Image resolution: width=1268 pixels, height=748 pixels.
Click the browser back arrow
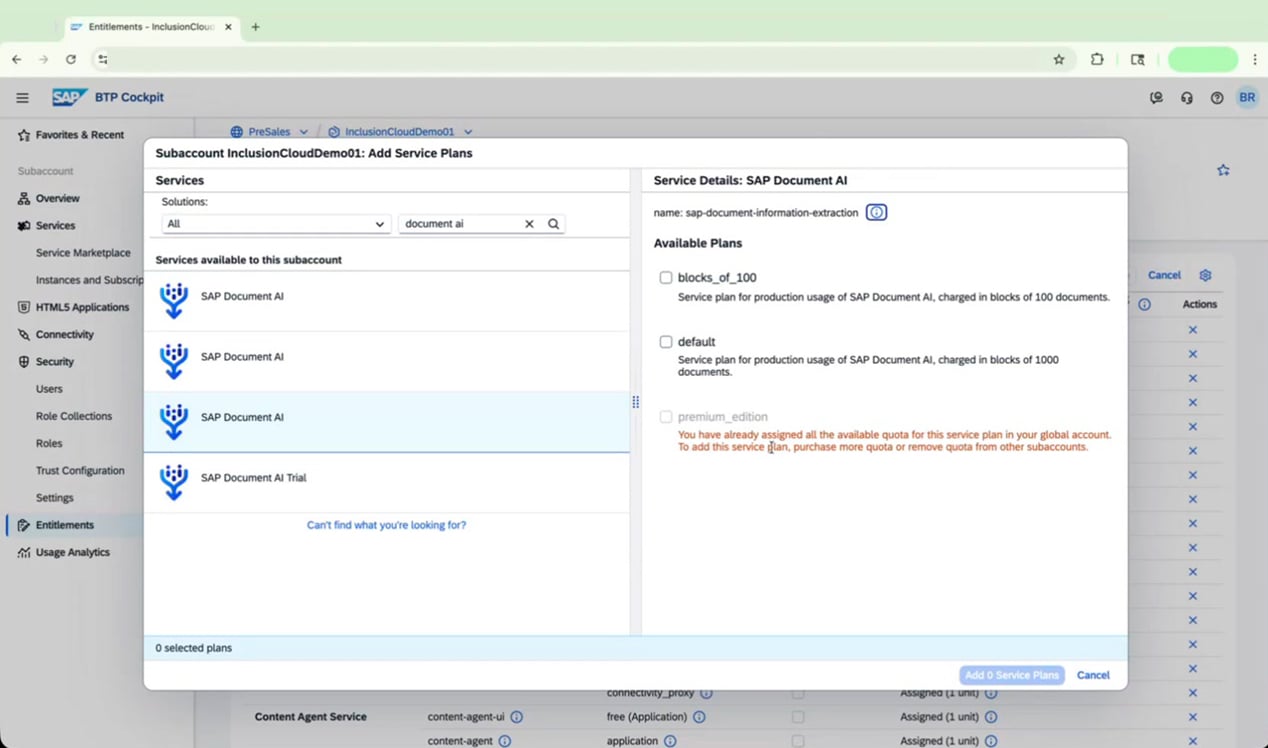pos(17,59)
